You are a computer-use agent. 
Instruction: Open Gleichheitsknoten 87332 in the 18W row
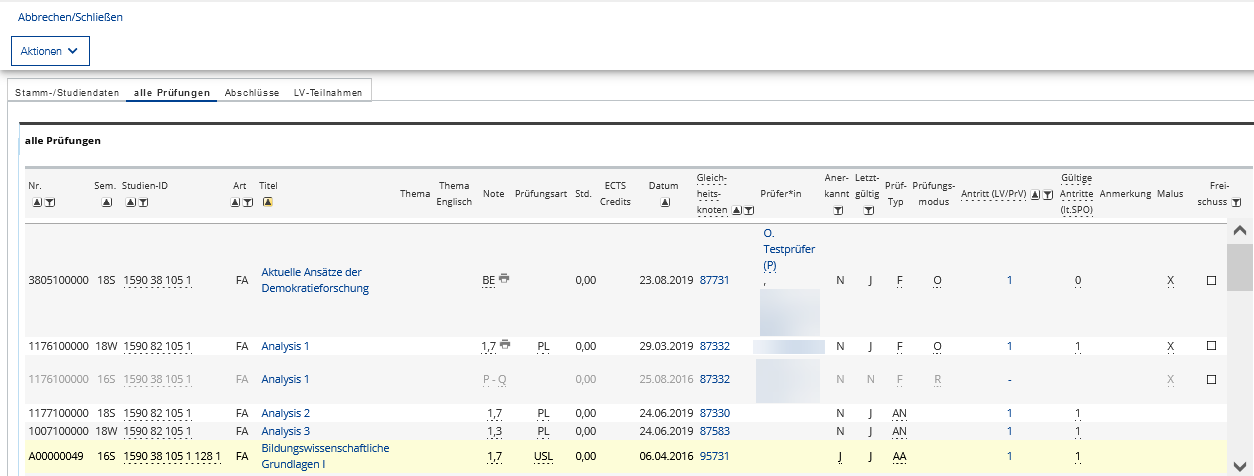(714, 346)
